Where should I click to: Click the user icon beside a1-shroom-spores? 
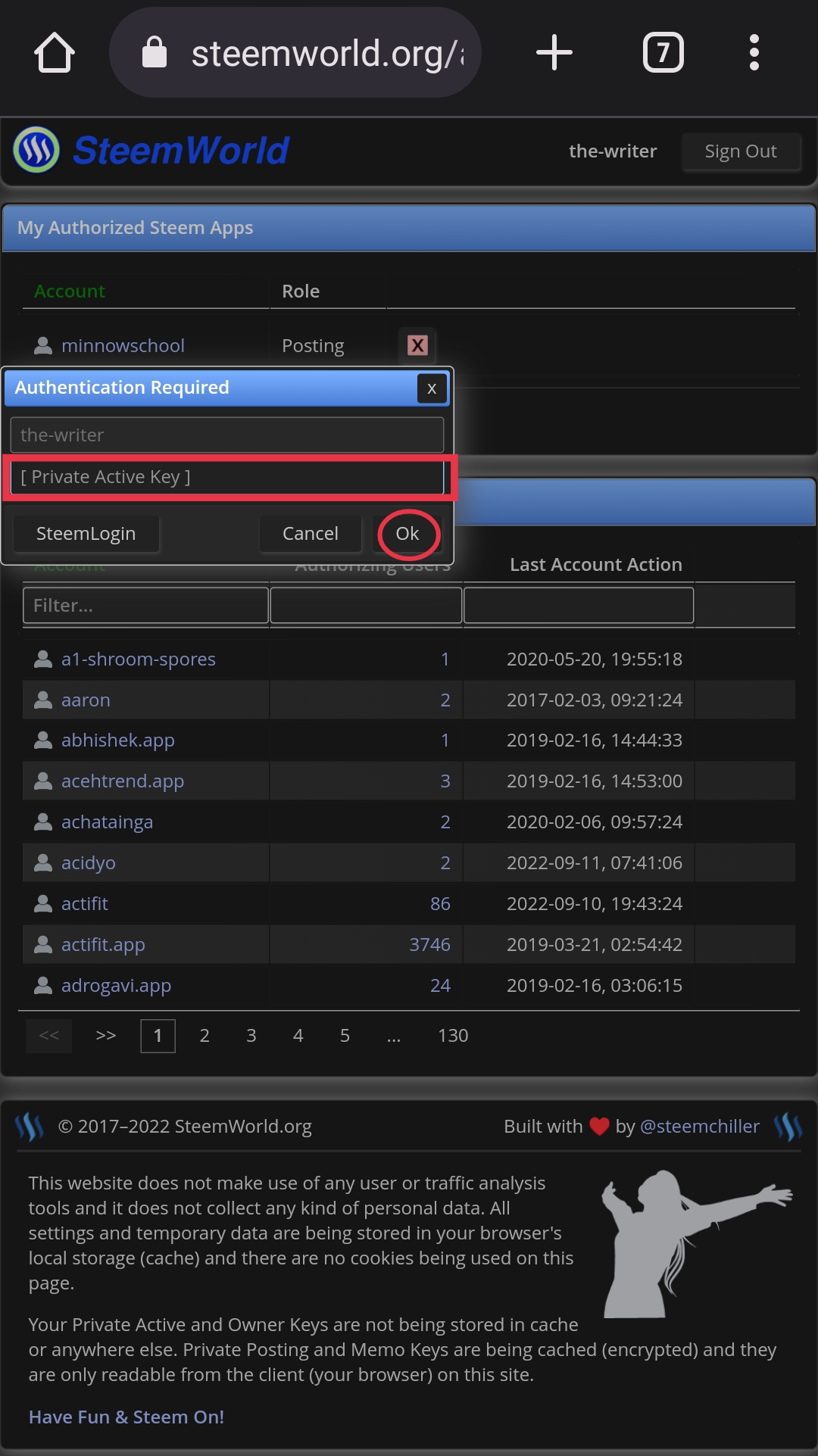(x=43, y=659)
